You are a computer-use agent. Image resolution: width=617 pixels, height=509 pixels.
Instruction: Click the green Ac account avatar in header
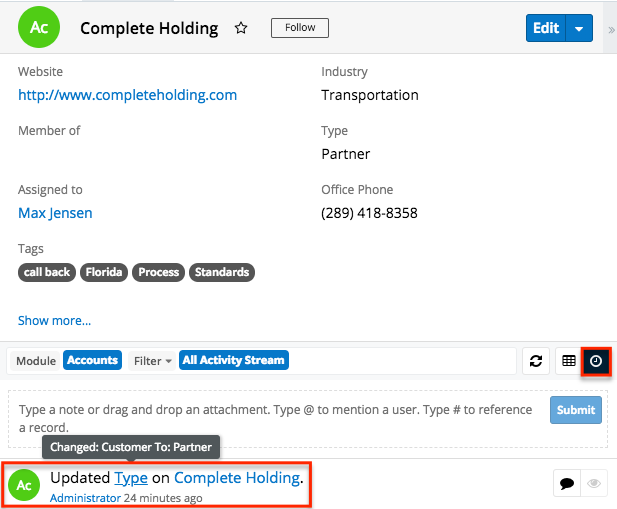tap(39, 27)
